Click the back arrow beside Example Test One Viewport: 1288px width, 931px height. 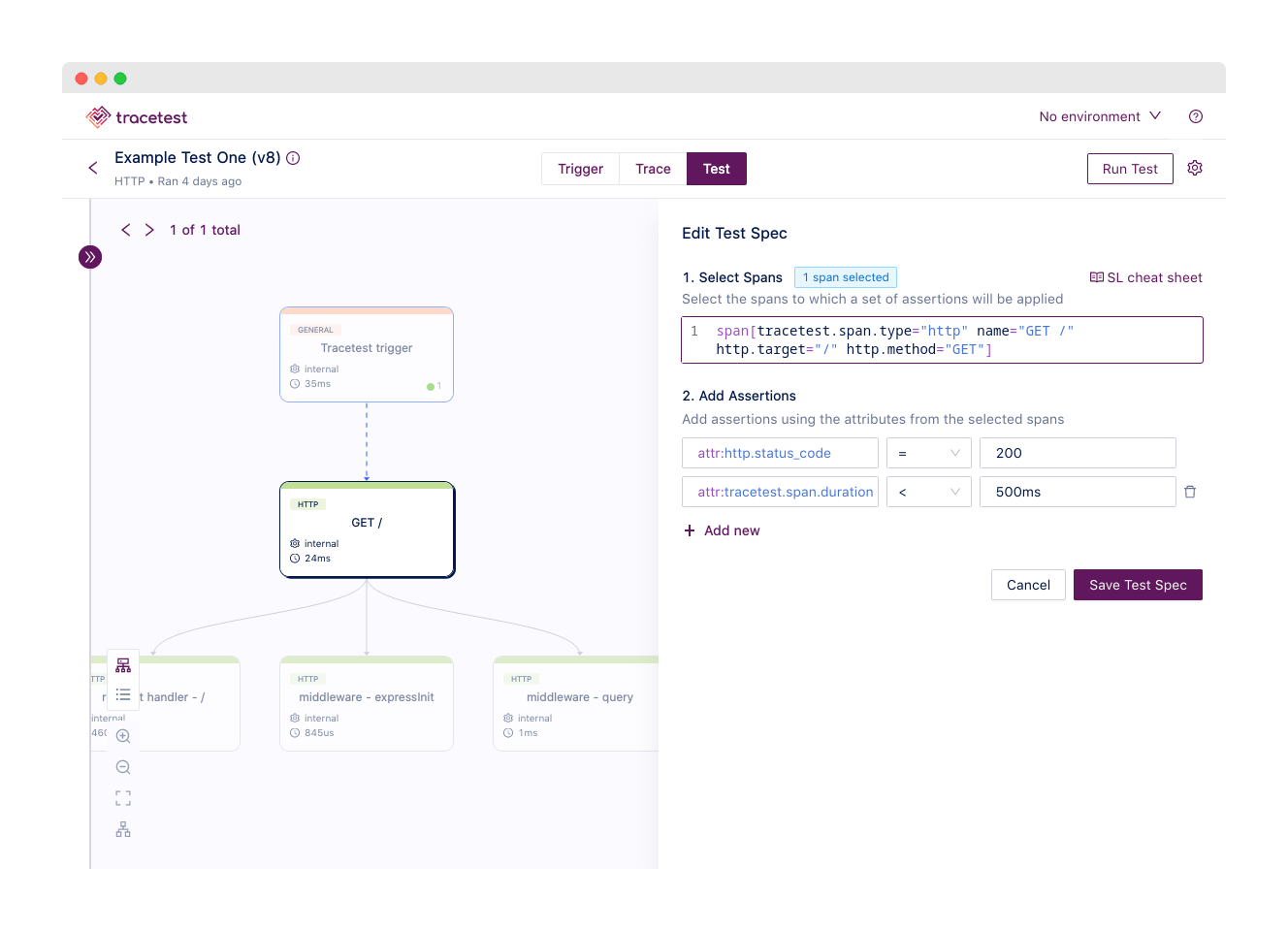93,168
